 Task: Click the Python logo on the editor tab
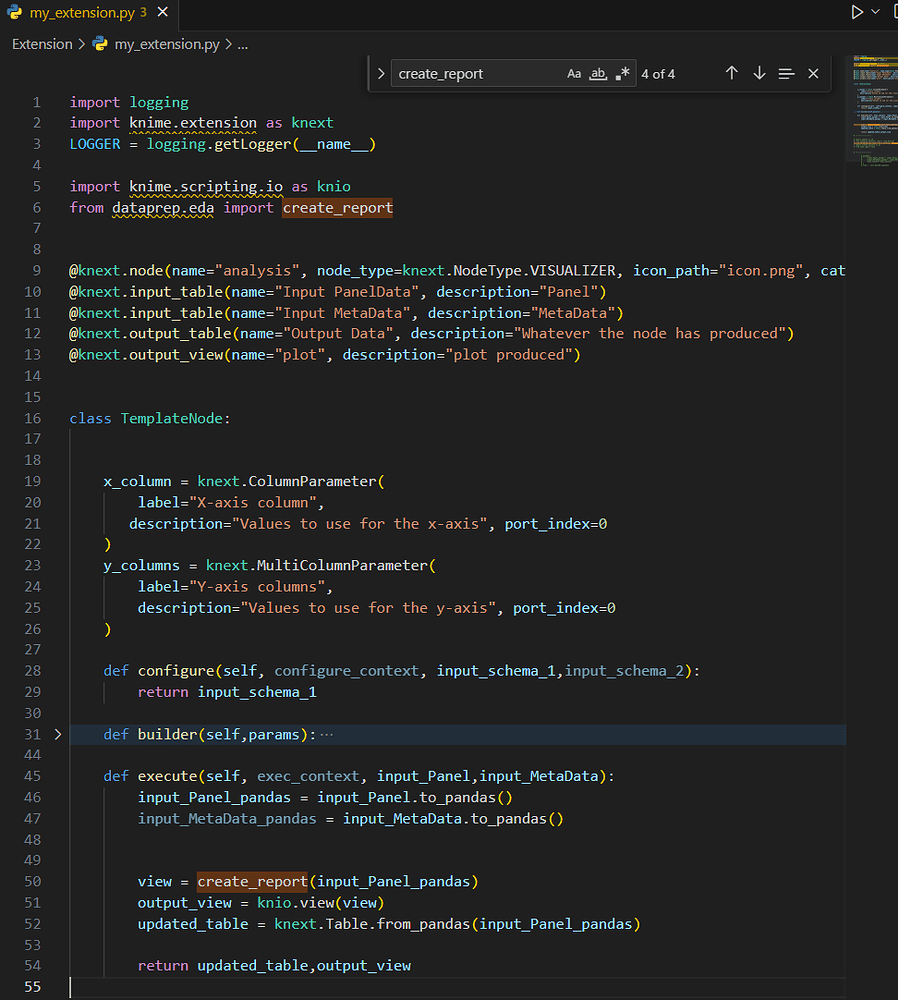coord(16,14)
